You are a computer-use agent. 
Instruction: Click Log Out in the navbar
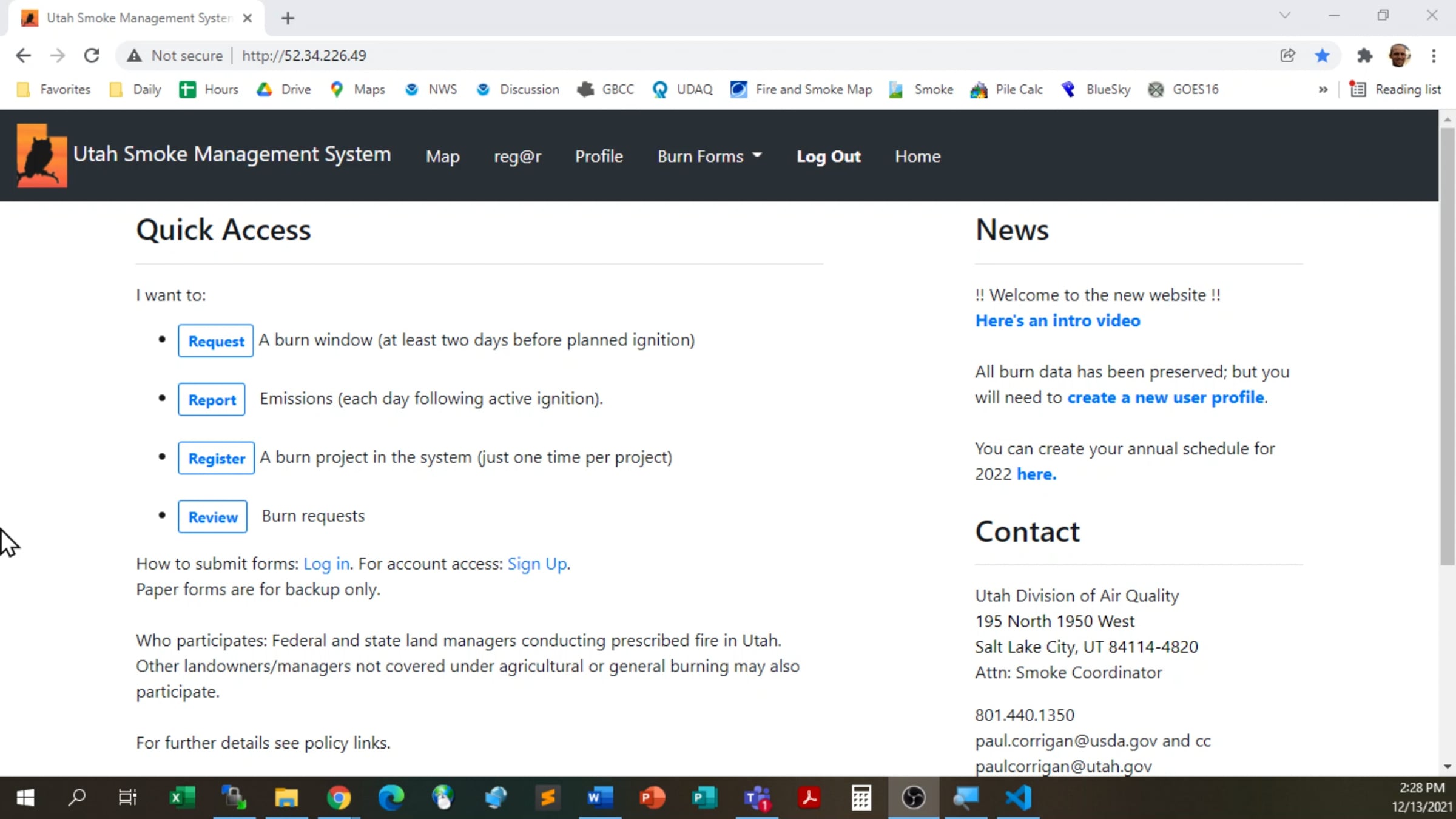point(829,157)
